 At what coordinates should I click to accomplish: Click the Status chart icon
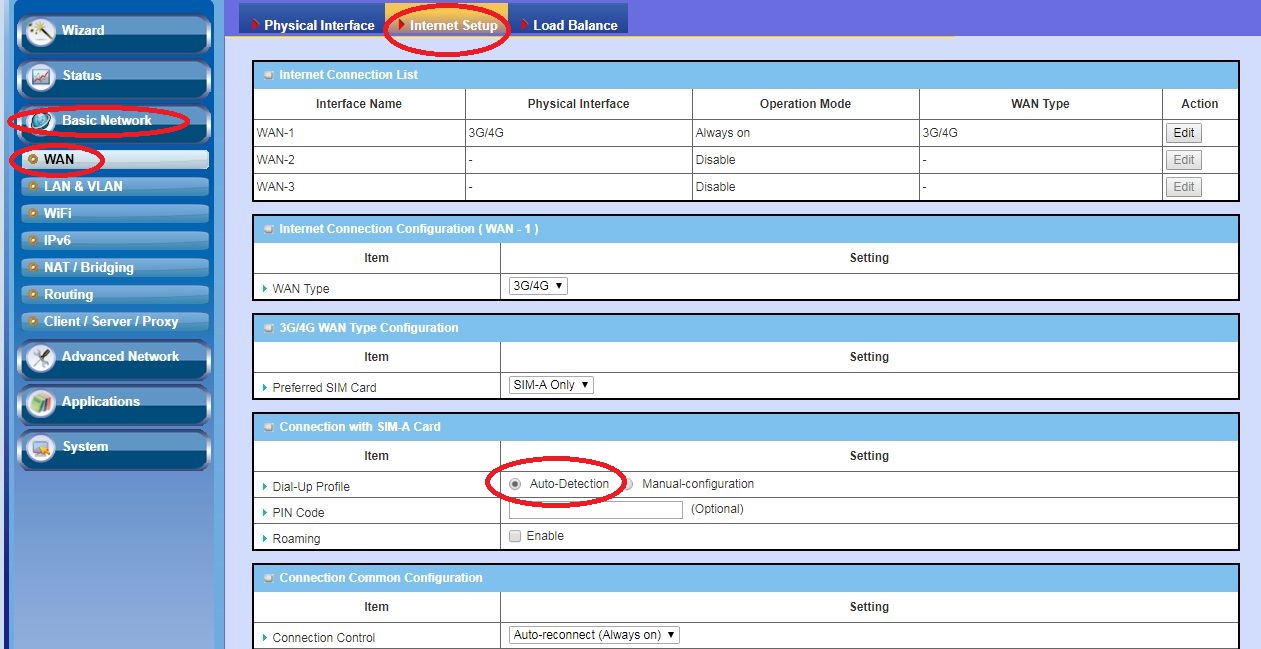[x=42, y=76]
